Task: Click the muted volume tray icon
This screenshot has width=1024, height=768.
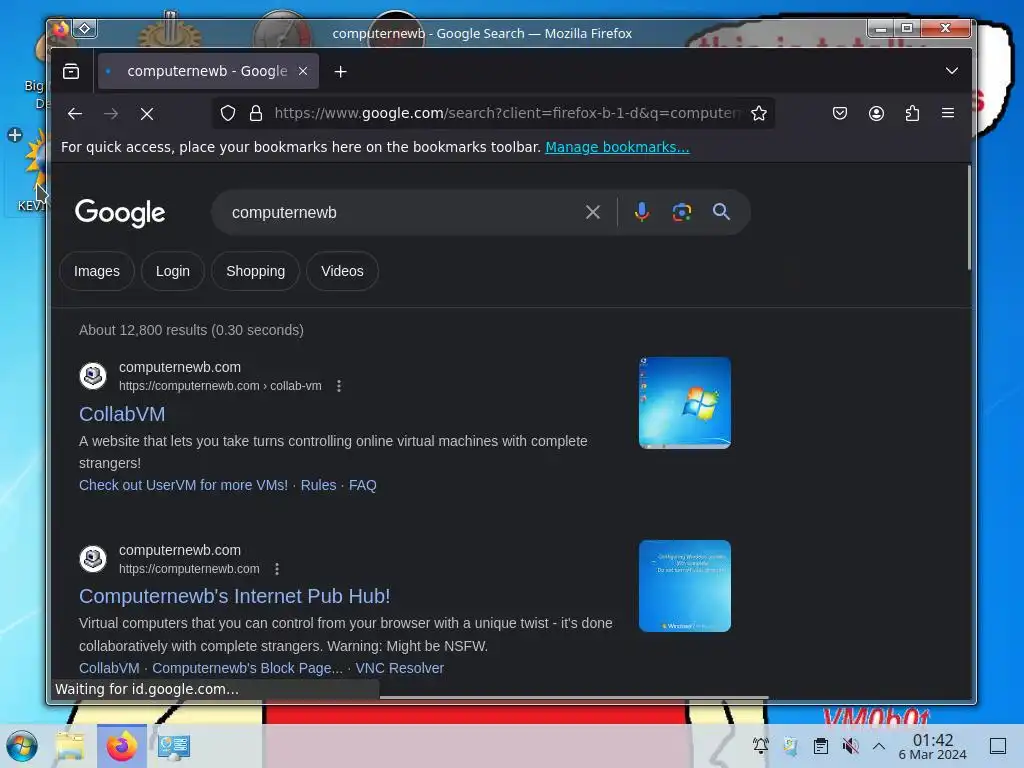Action: (850, 745)
